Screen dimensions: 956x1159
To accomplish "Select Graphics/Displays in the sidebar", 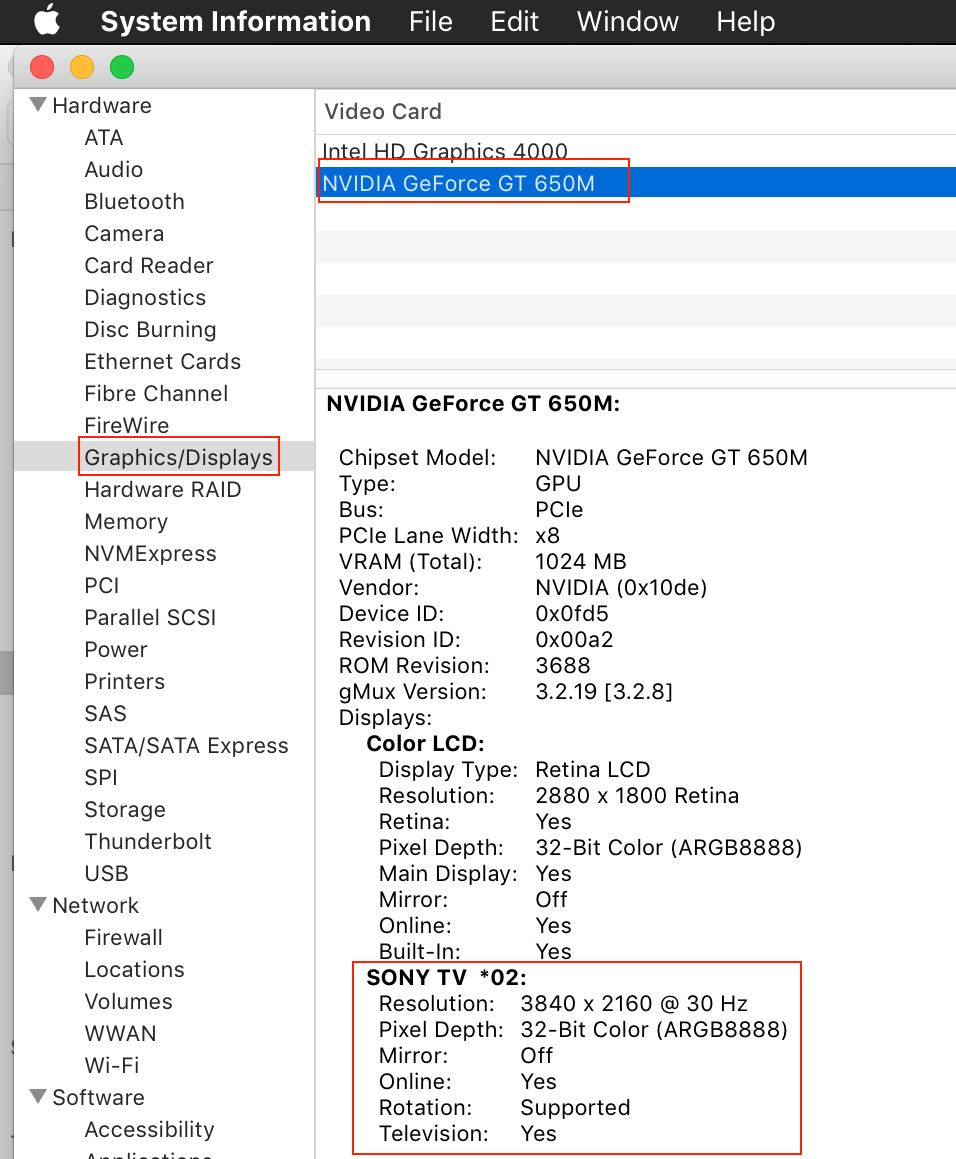I will [178, 457].
